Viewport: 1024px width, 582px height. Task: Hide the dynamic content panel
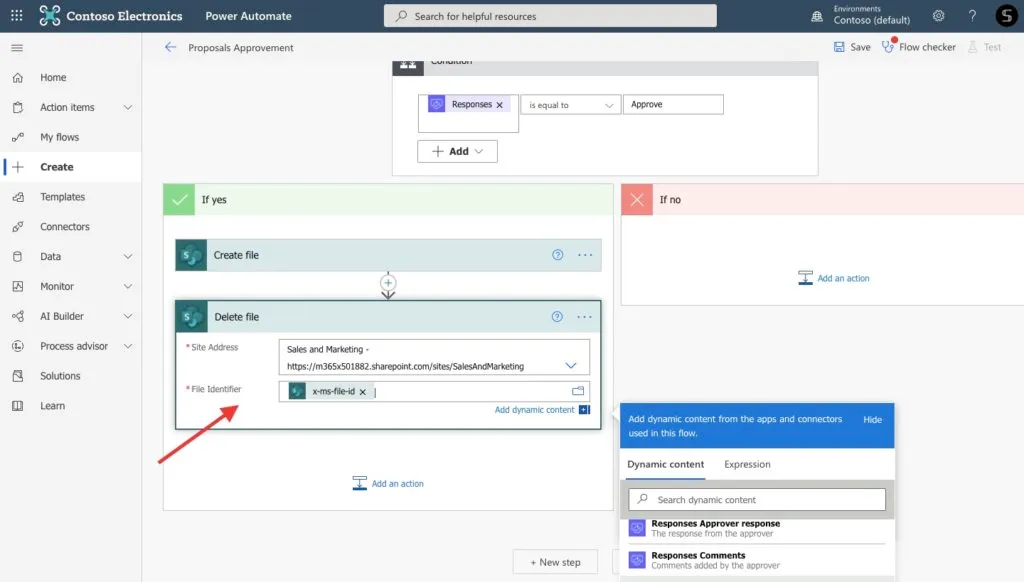point(872,419)
